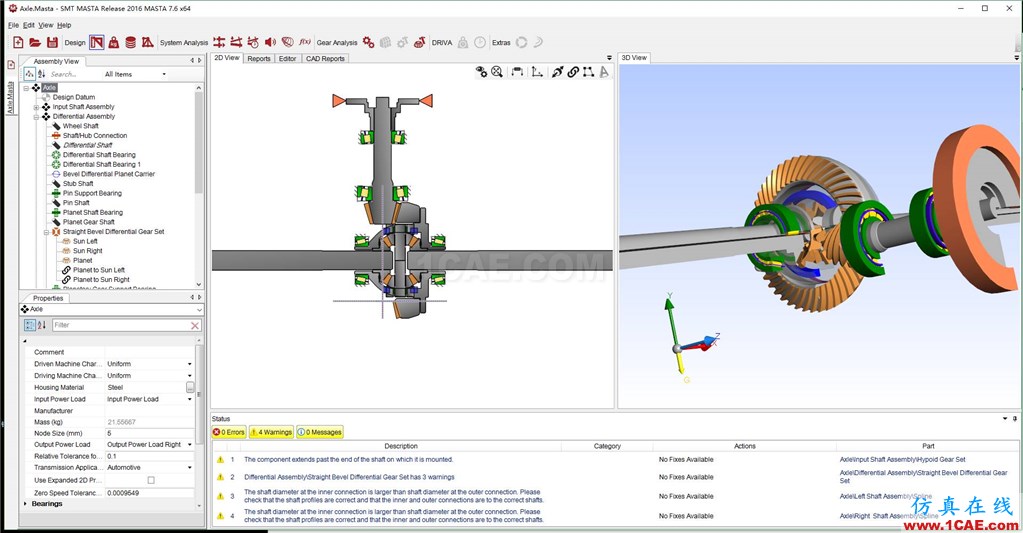
Task: Open the Output Power Load dropdown
Action: pyautogui.click(x=190, y=445)
